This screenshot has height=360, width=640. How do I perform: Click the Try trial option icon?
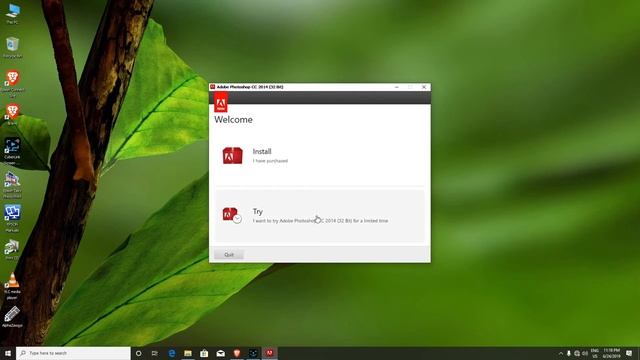point(232,215)
